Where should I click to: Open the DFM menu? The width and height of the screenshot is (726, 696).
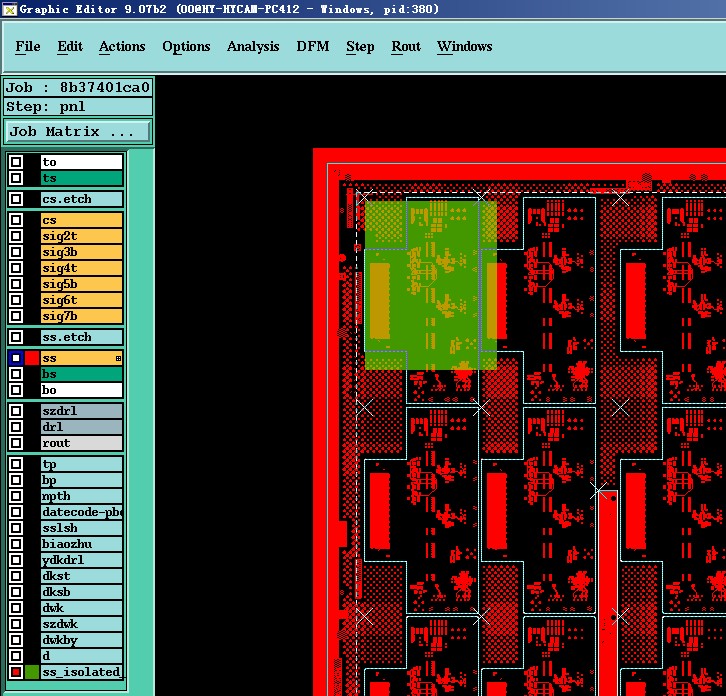pyautogui.click(x=313, y=46)
